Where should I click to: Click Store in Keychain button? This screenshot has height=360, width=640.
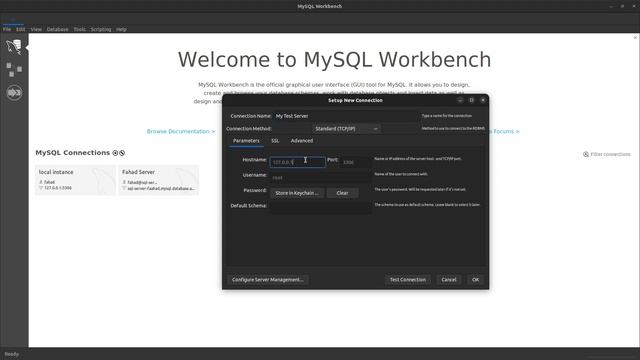(x=297, y=193)
